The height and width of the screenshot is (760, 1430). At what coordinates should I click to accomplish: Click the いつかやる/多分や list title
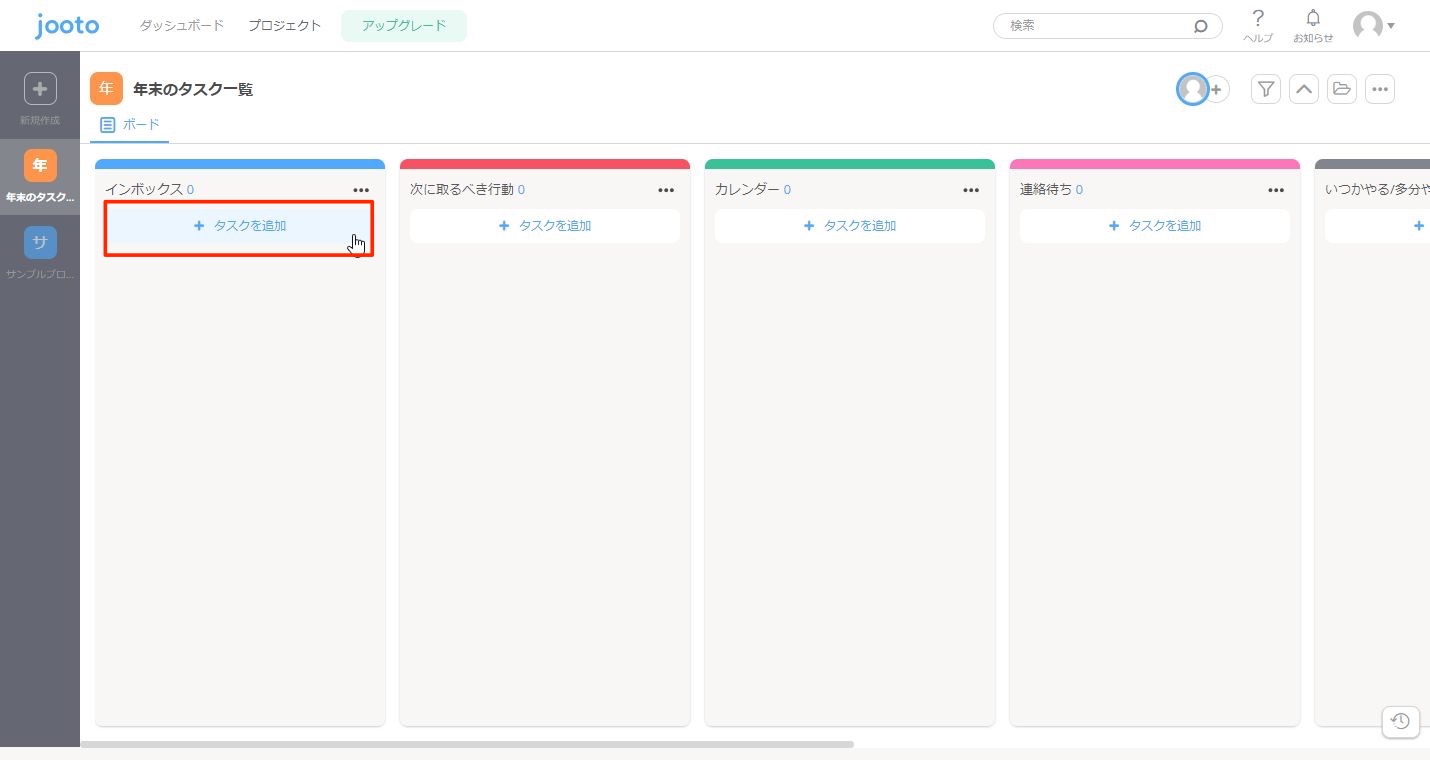(1377, 189)
